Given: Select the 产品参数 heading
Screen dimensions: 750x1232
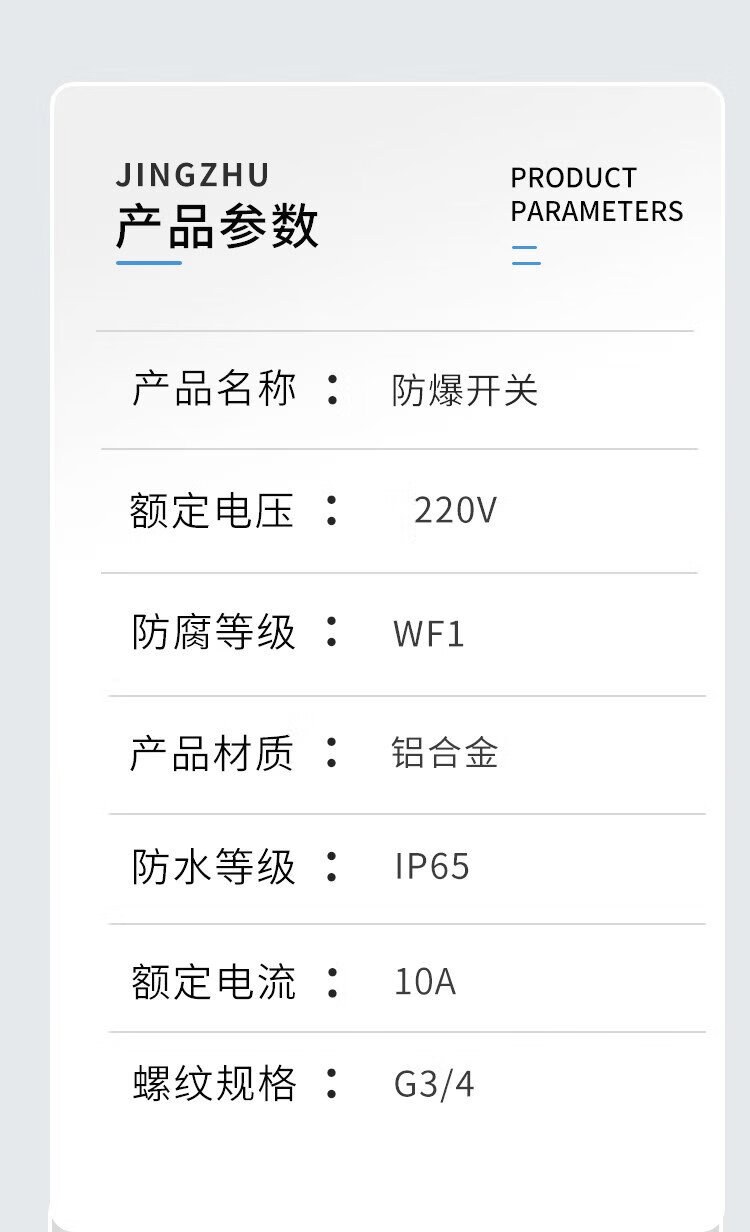Looking at the screenshot, I should 217,226.
